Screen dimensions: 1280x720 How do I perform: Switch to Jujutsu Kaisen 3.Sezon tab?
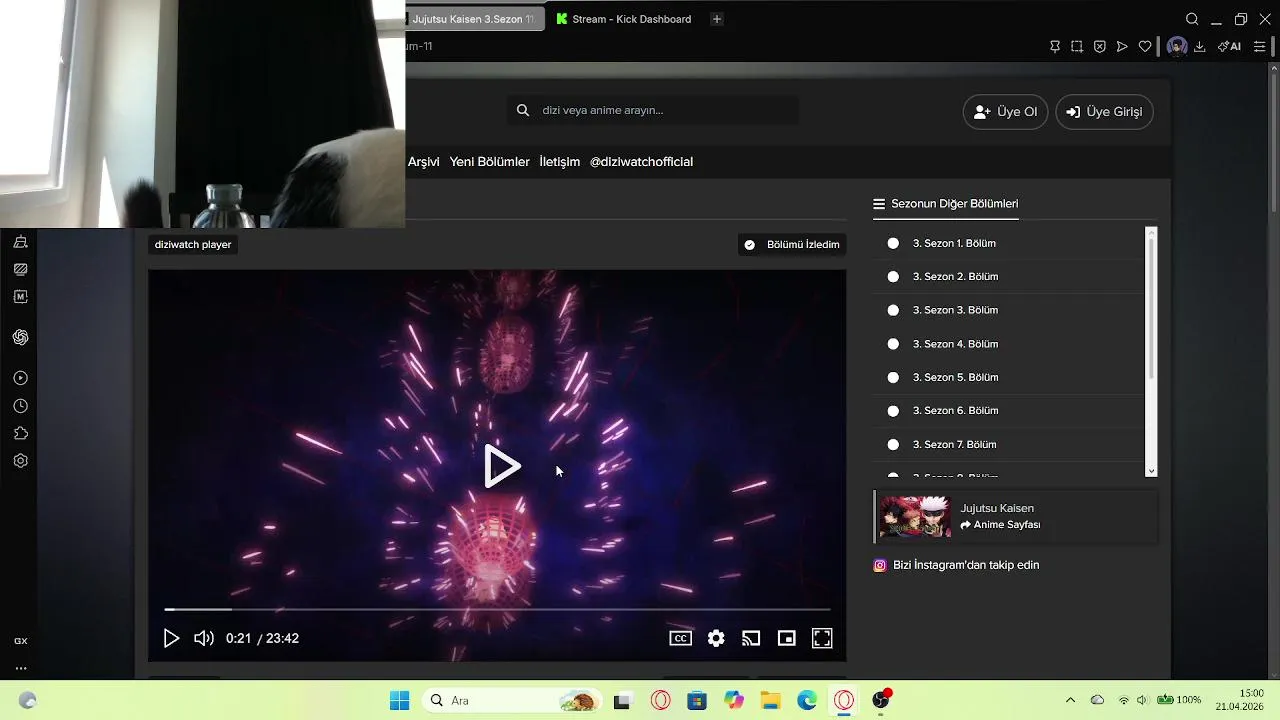tap(475, 19)
